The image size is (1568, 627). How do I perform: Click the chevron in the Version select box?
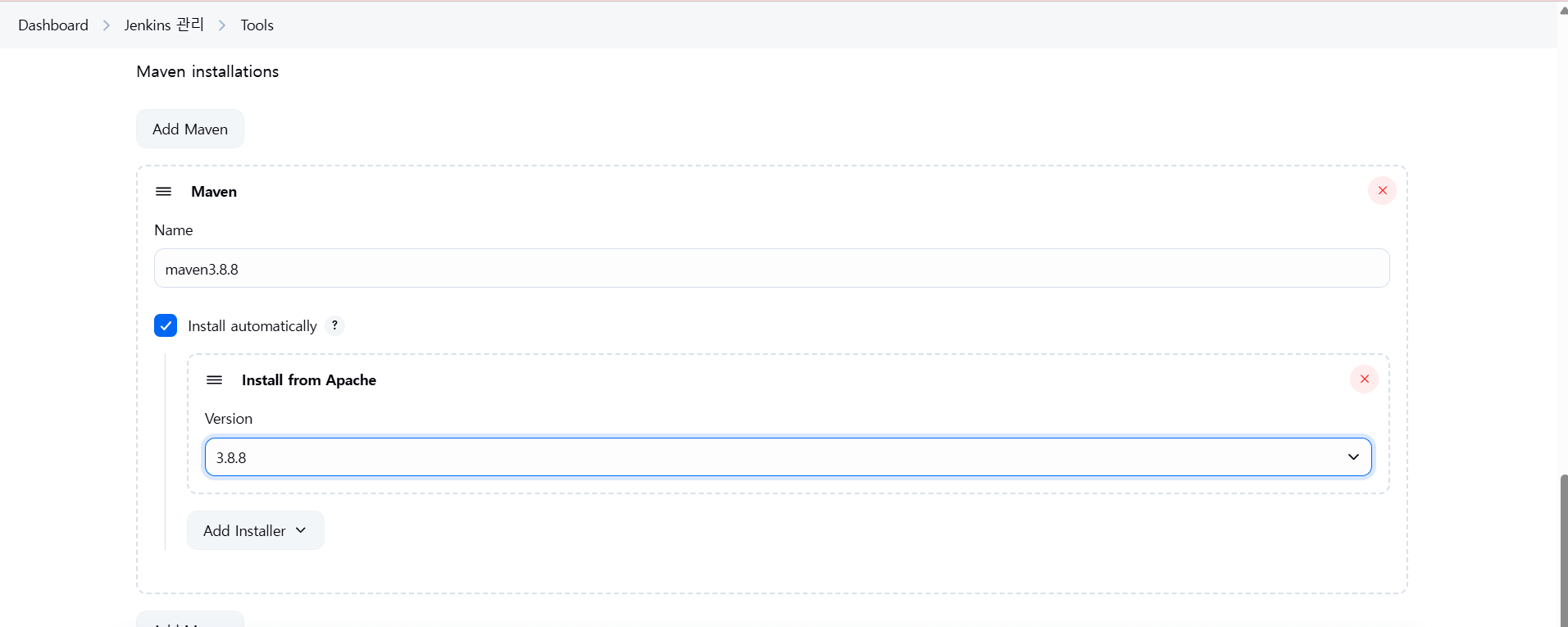(1353, 457)
